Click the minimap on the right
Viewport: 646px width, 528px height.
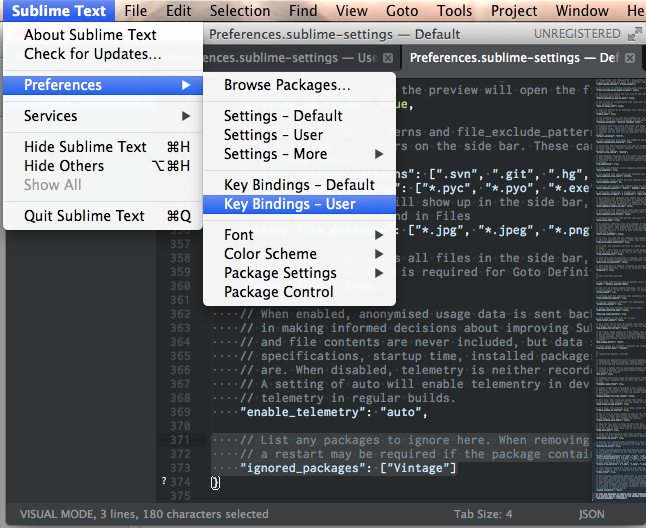620,288
